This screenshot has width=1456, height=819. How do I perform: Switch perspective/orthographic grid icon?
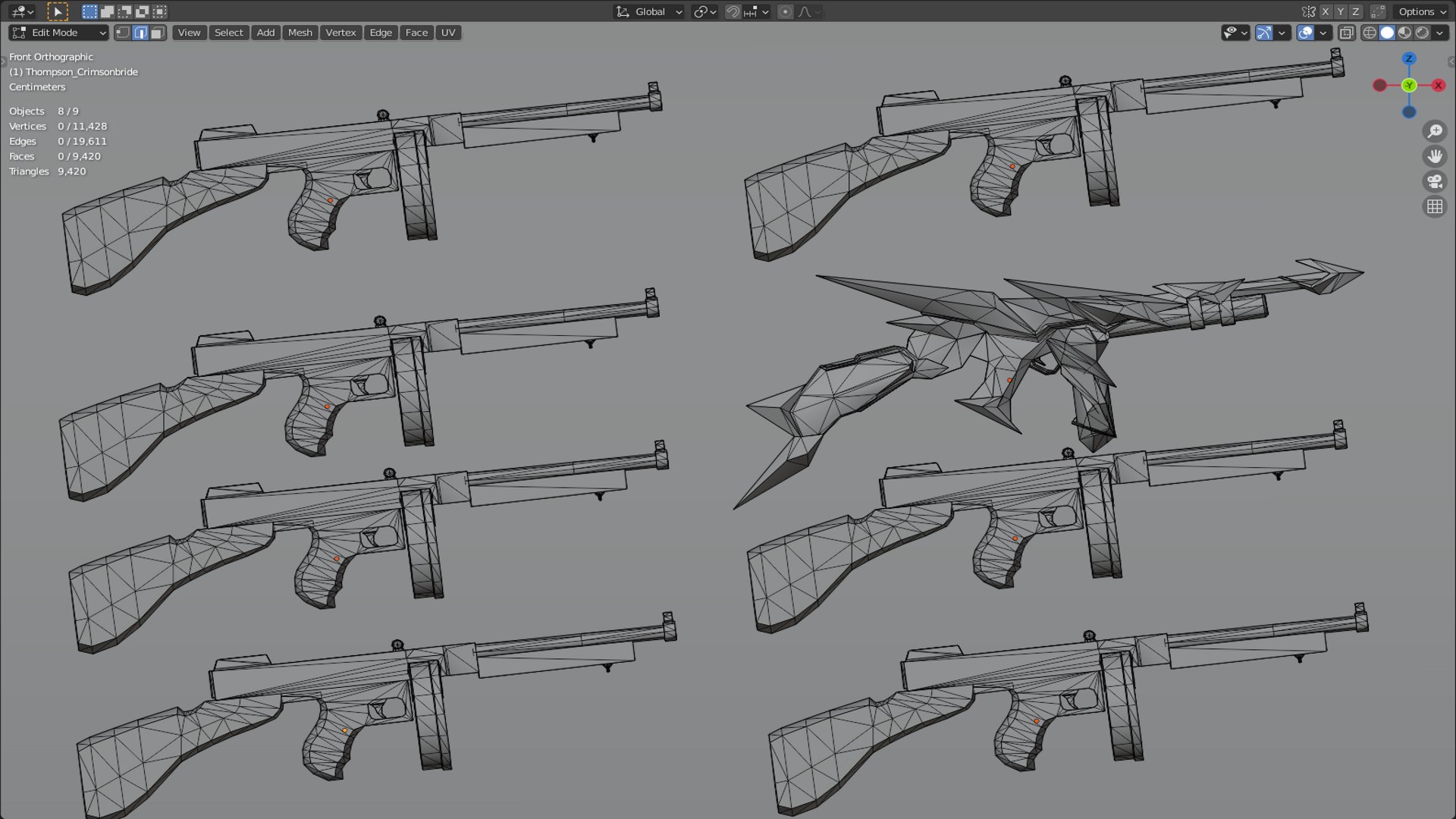point(1435,206)
